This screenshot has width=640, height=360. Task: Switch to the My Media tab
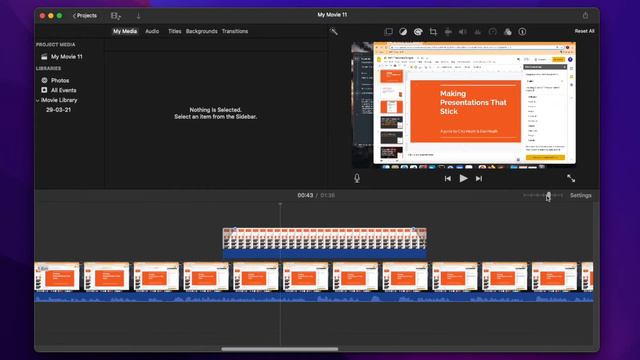(125, 31)
